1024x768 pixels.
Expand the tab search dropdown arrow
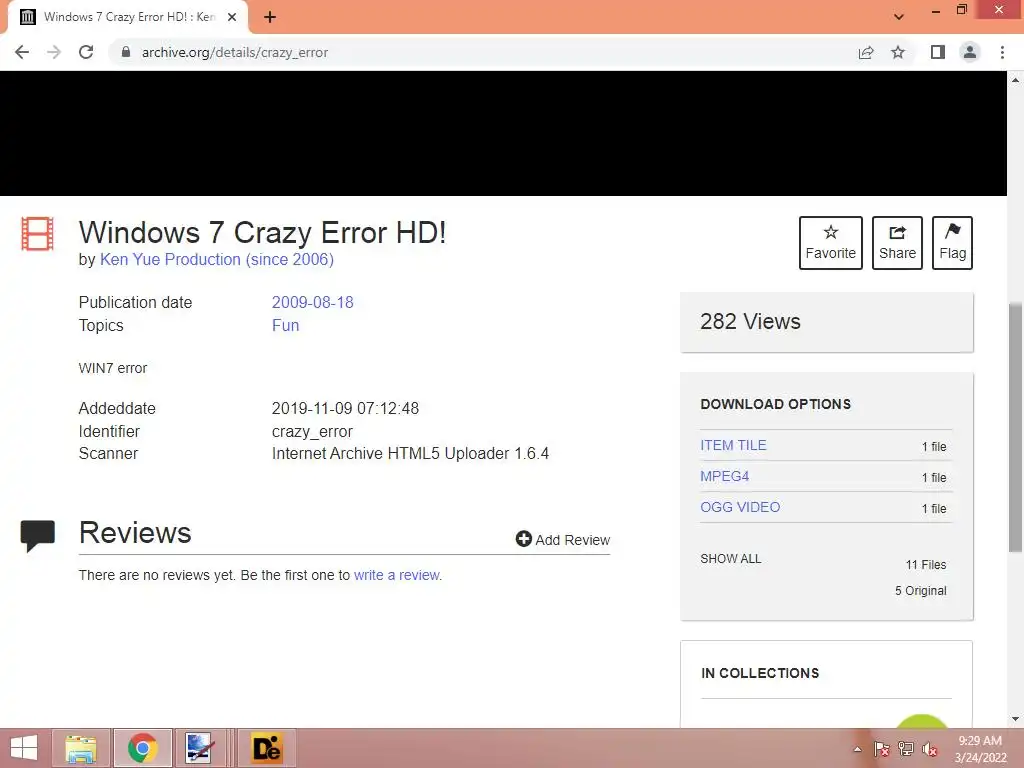(899, 17)
